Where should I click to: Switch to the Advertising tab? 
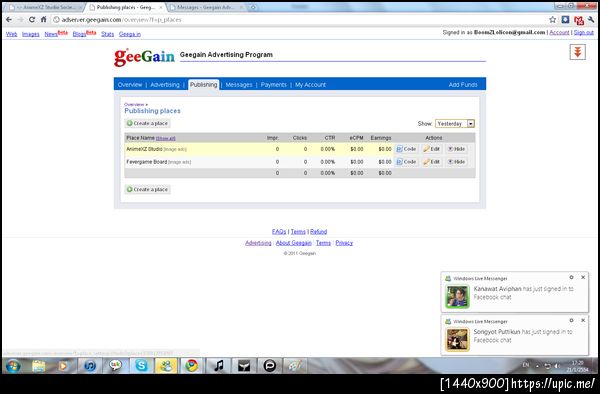click(x=165, y=85)
